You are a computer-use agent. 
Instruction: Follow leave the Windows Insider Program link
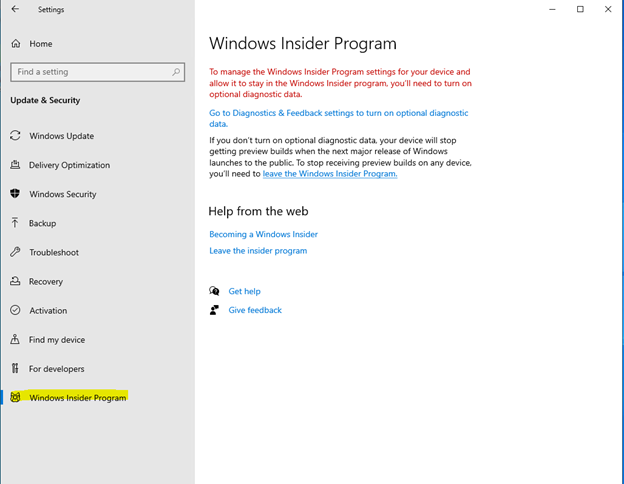330,174
